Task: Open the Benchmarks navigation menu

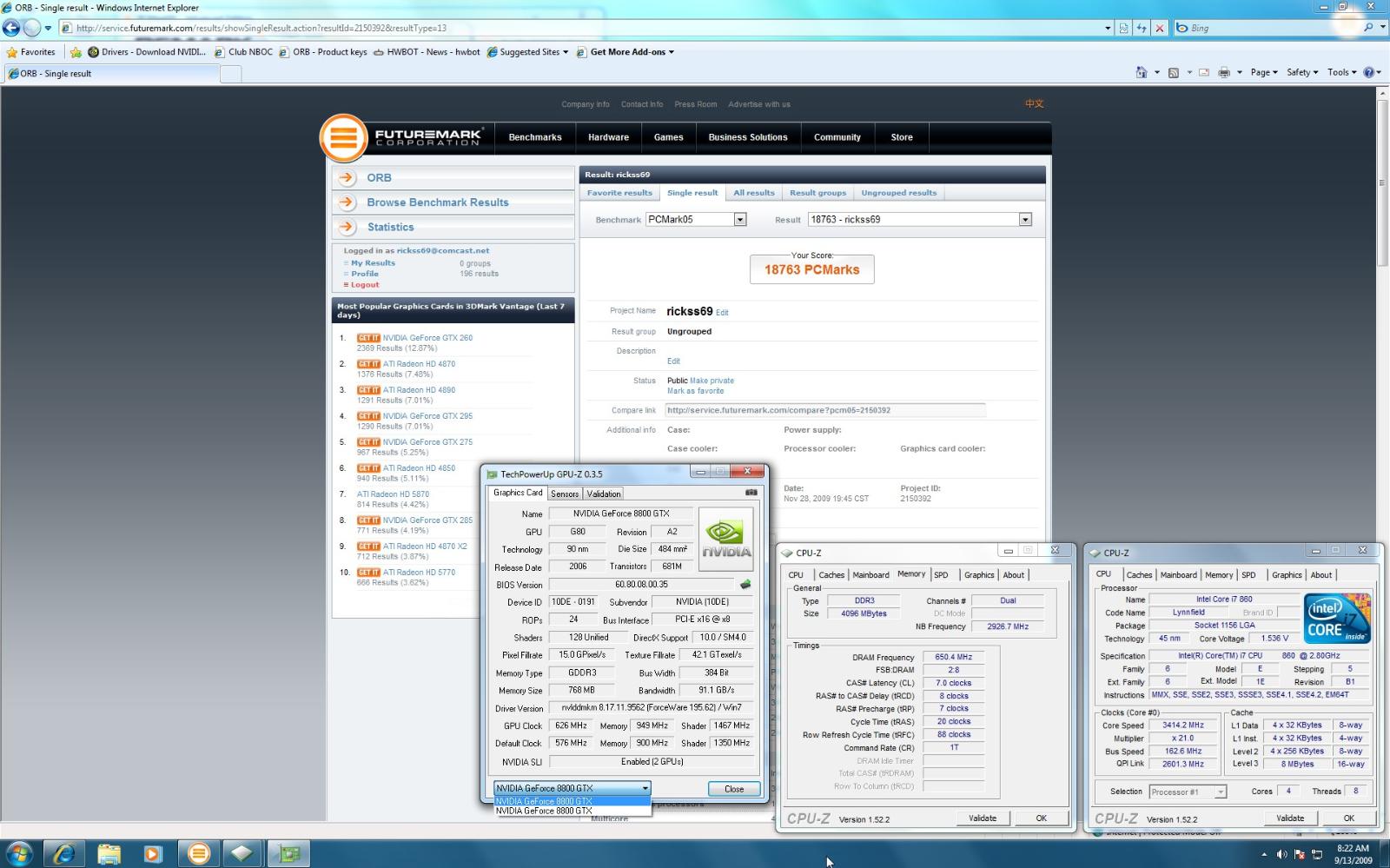Action: (x=535, y=137)
